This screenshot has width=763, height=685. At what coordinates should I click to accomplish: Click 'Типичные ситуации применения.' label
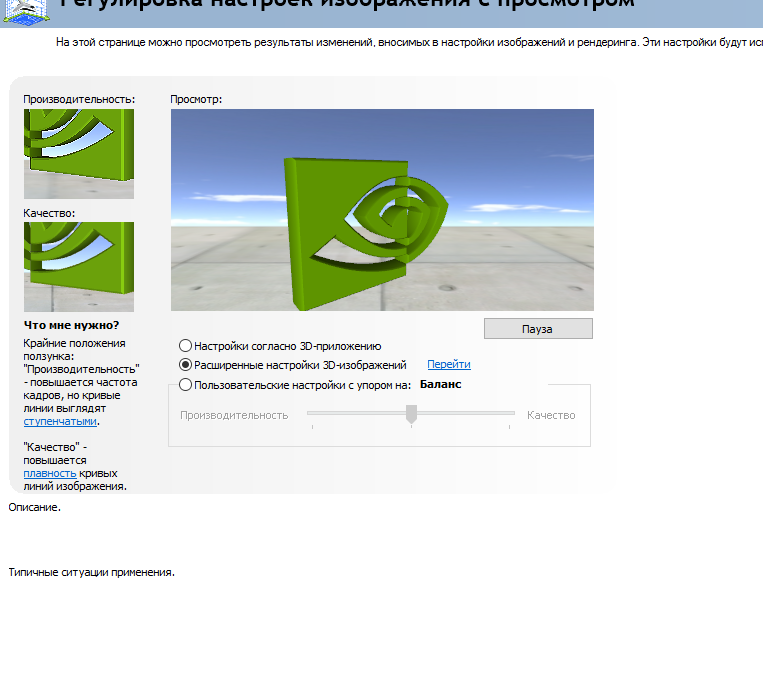[x=91, y=573]
